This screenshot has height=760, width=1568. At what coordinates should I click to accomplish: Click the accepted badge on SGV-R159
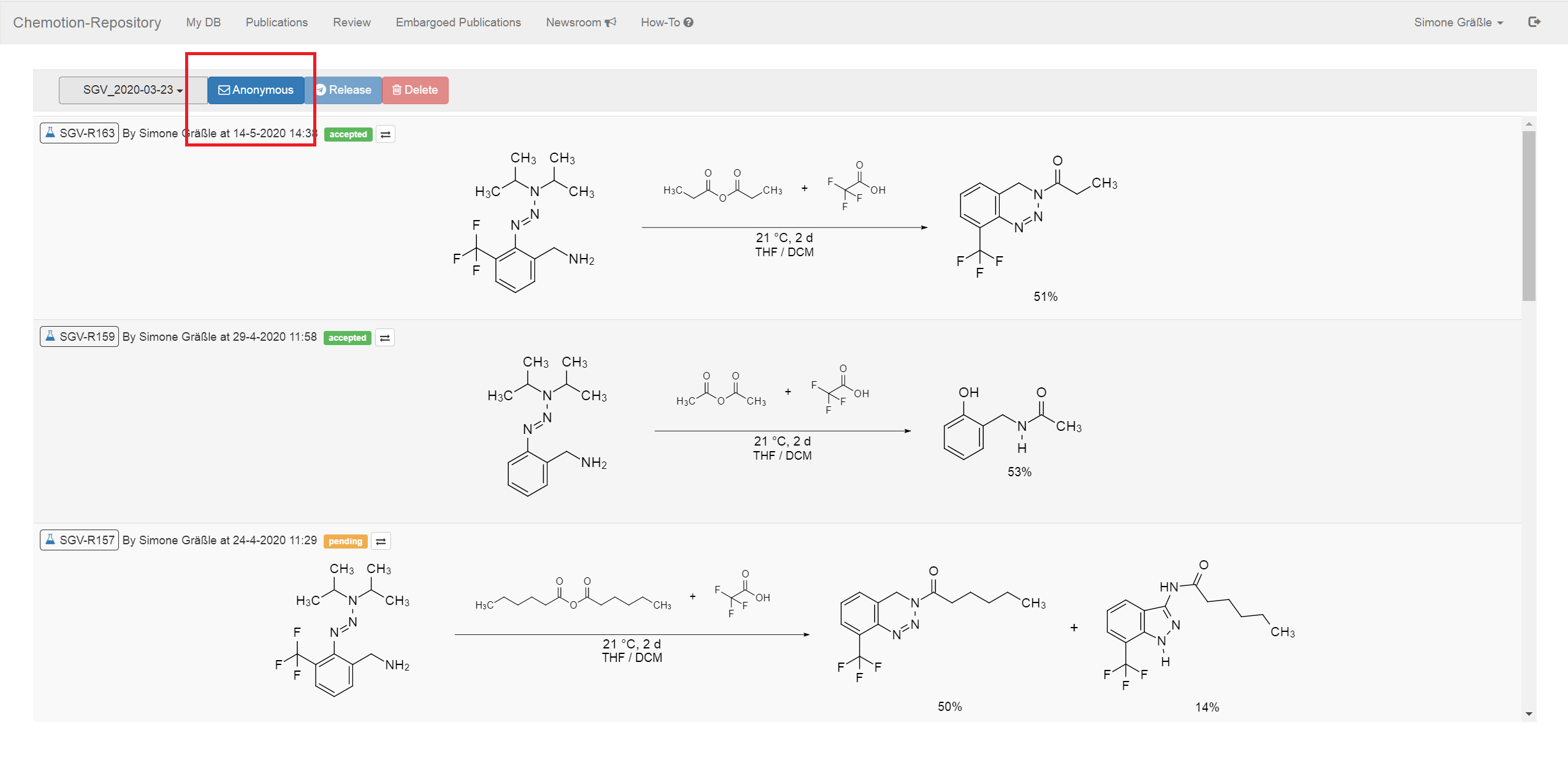[x=347, y=338]
